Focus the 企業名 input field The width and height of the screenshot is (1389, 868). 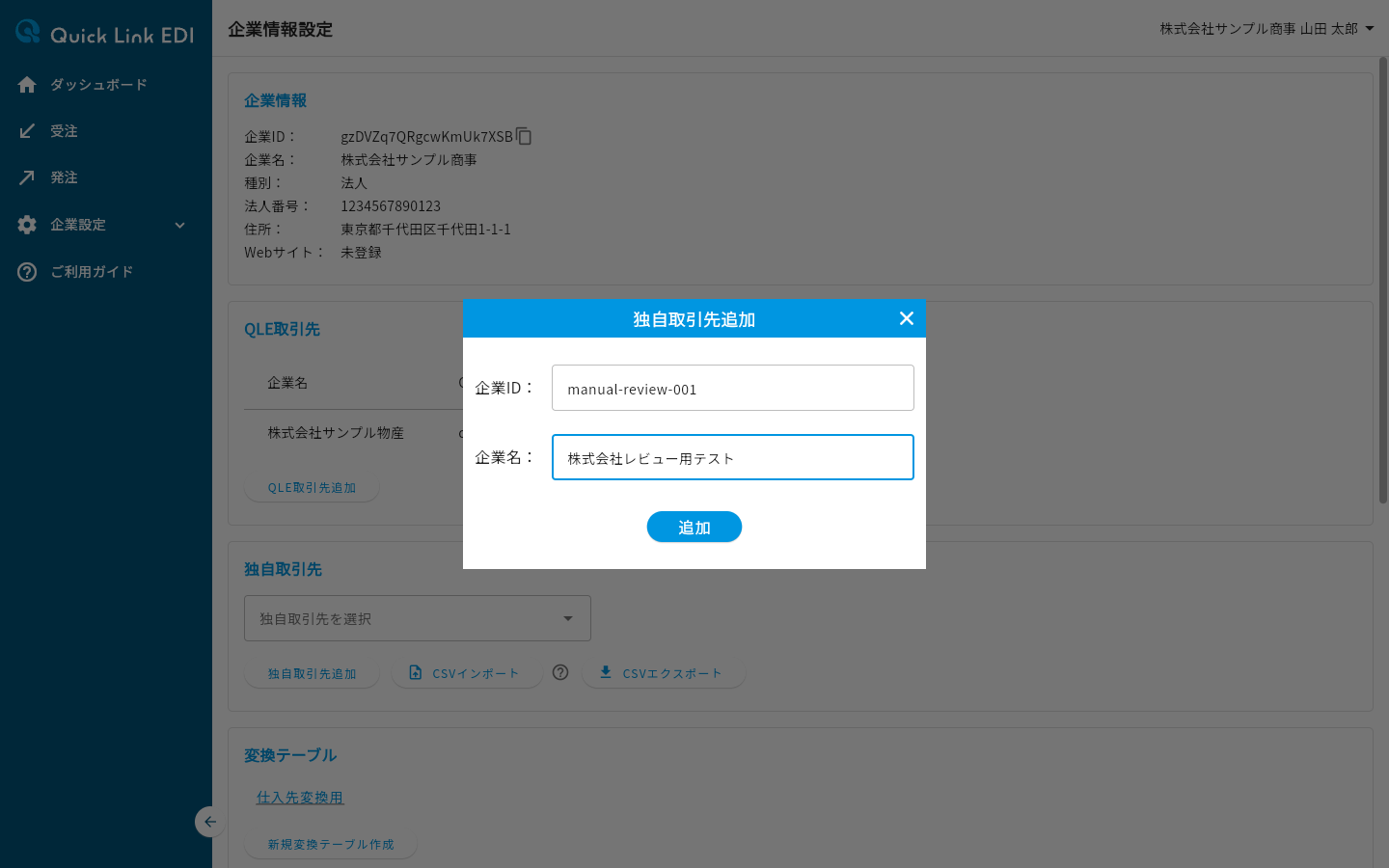point(733,457)
